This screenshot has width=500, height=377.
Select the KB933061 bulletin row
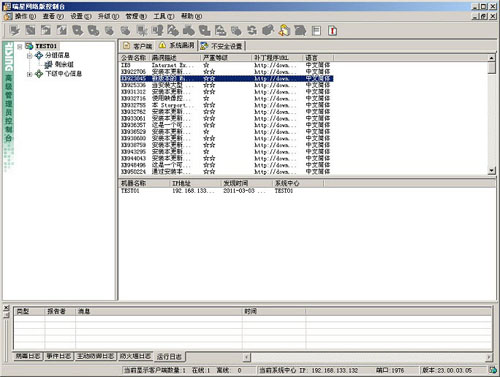(x=227, y=119)
